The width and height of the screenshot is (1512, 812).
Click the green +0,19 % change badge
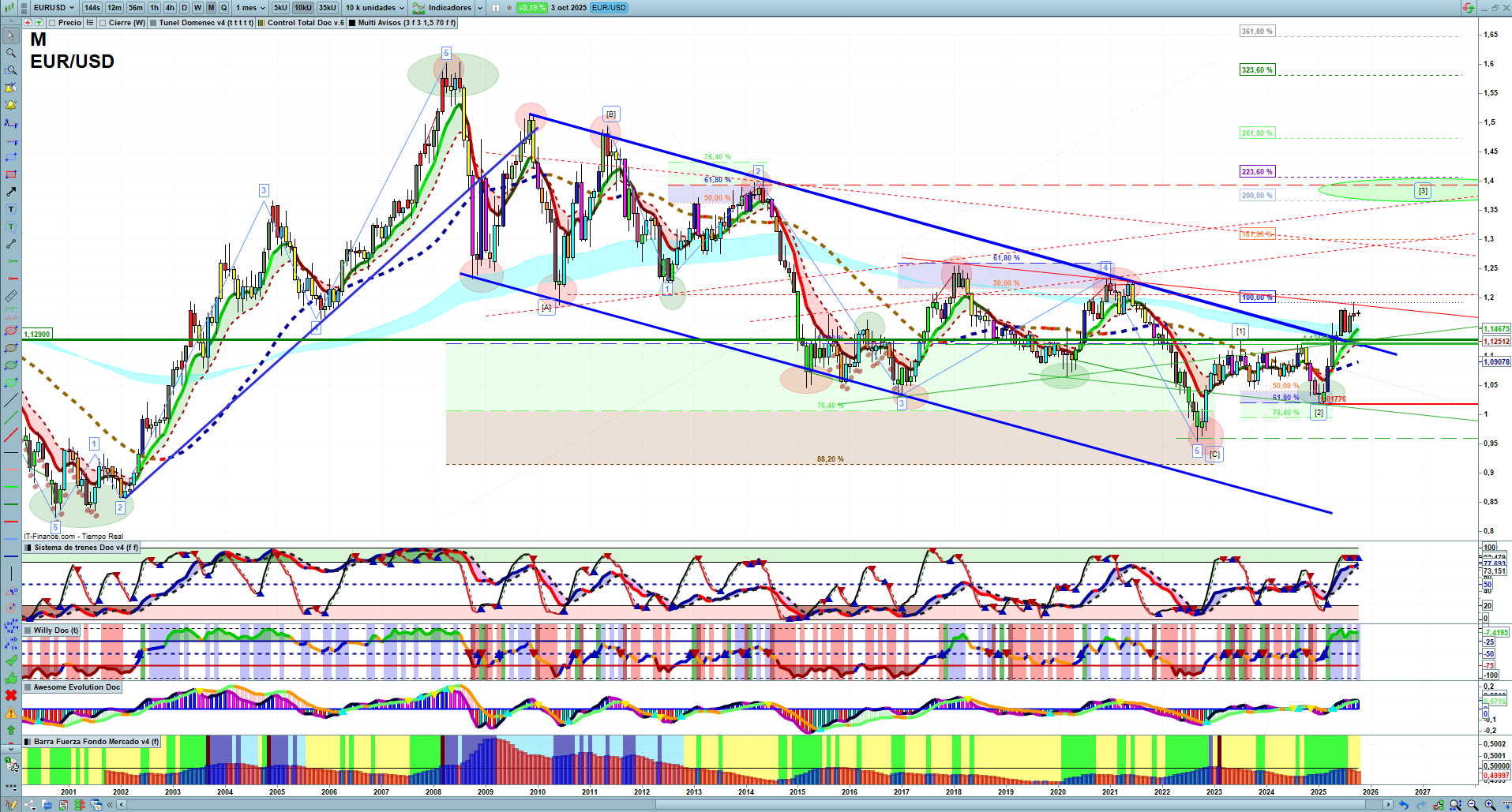click(531, 8)
